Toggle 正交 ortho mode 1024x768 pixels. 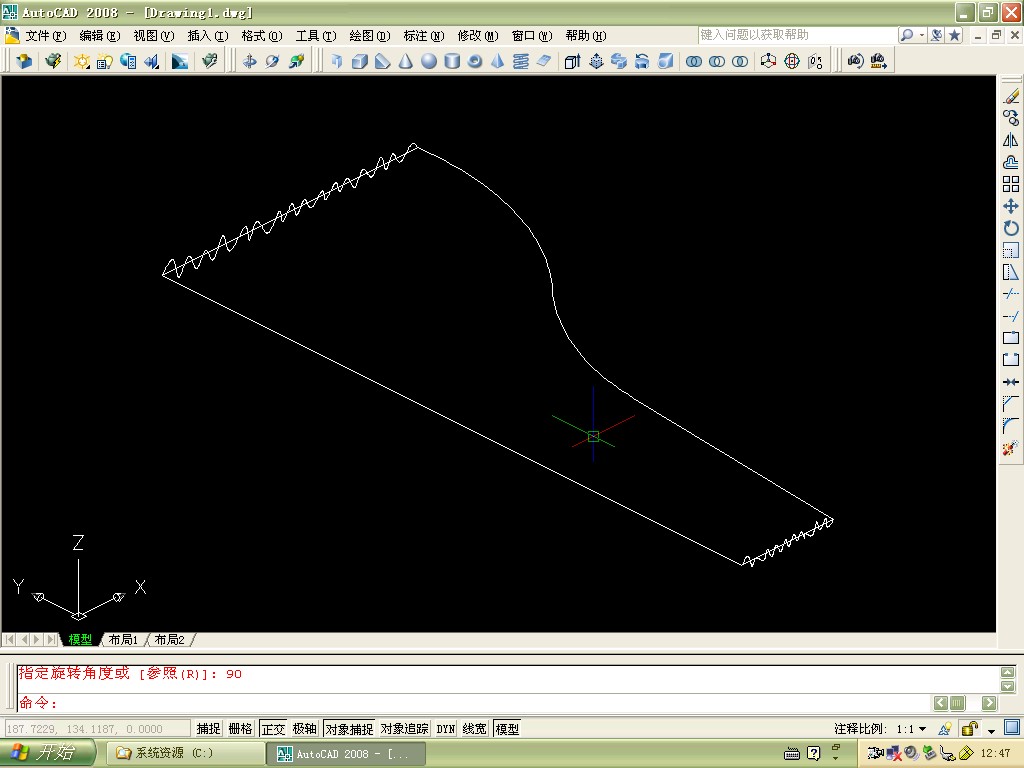point(273,729)
